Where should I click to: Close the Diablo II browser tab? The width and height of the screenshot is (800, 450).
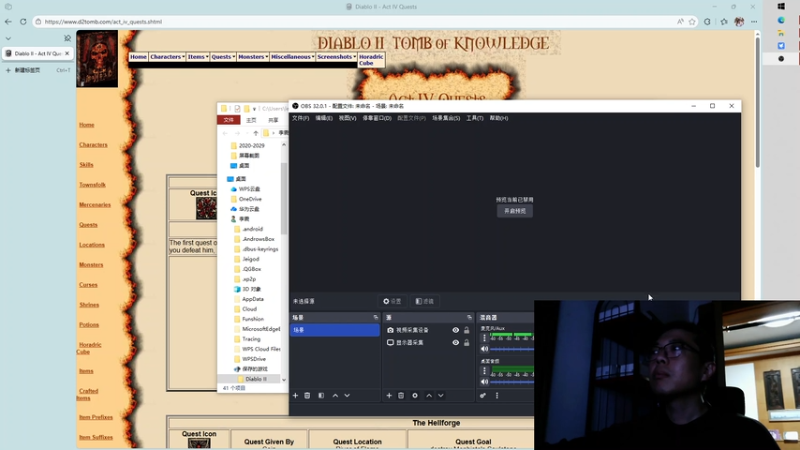tap(67, 53)
